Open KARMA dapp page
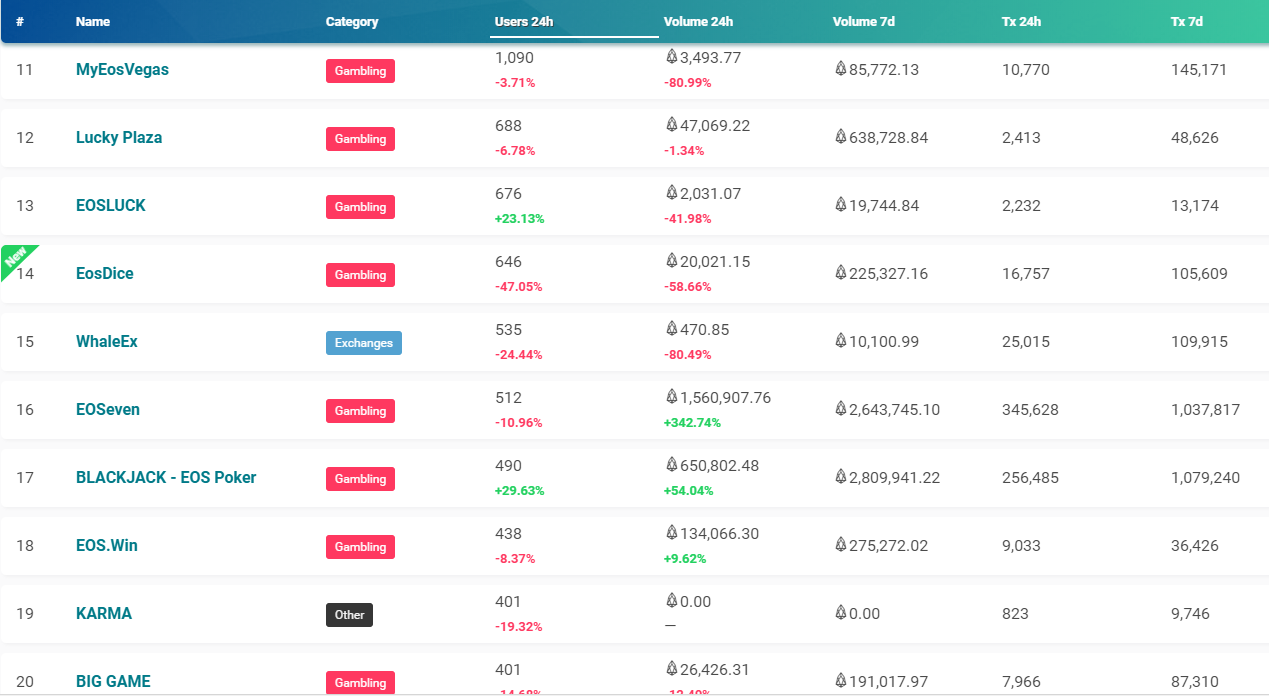 click(x=104, y=614)
